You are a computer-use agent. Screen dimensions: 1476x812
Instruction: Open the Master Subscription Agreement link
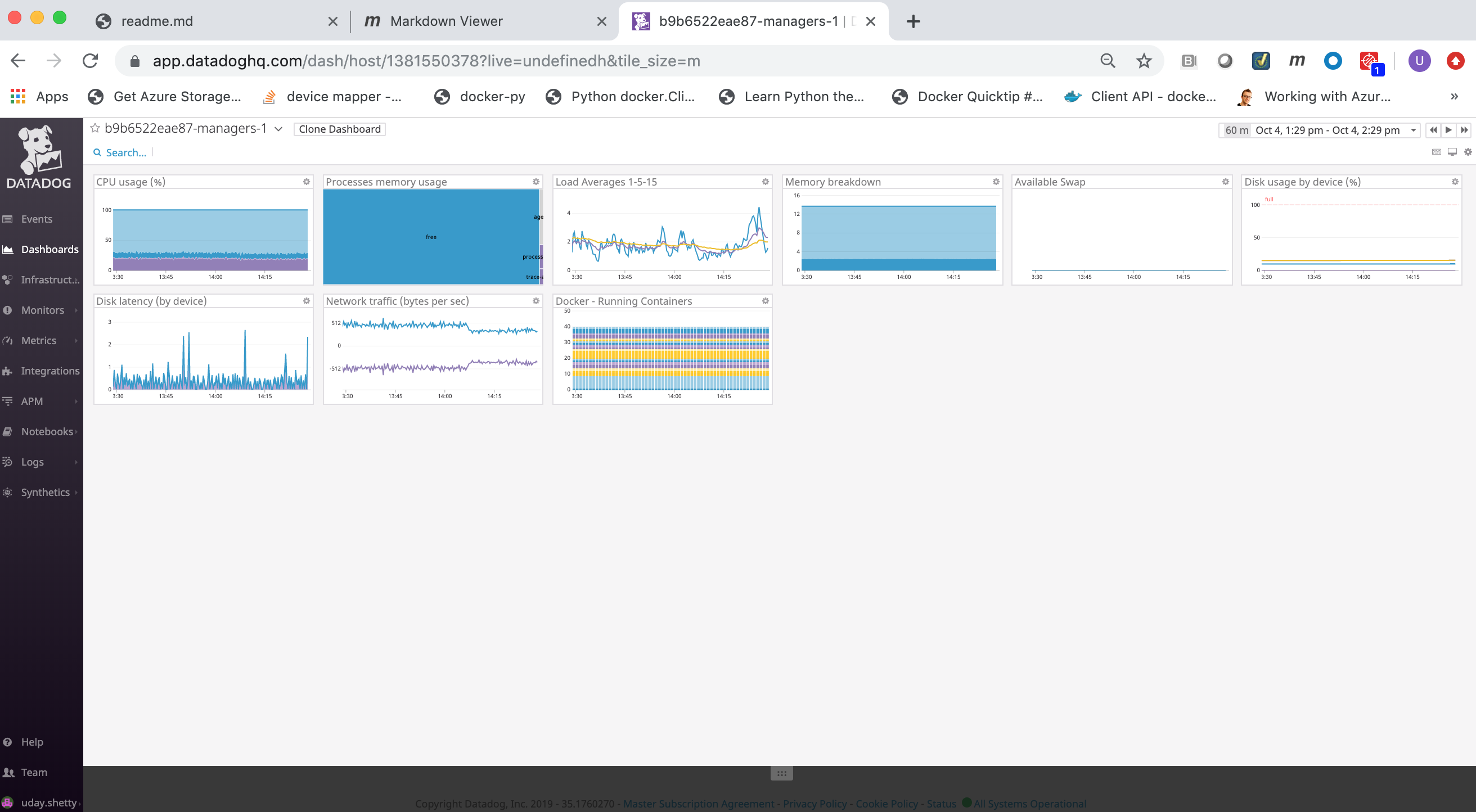(x=698, y=804)
